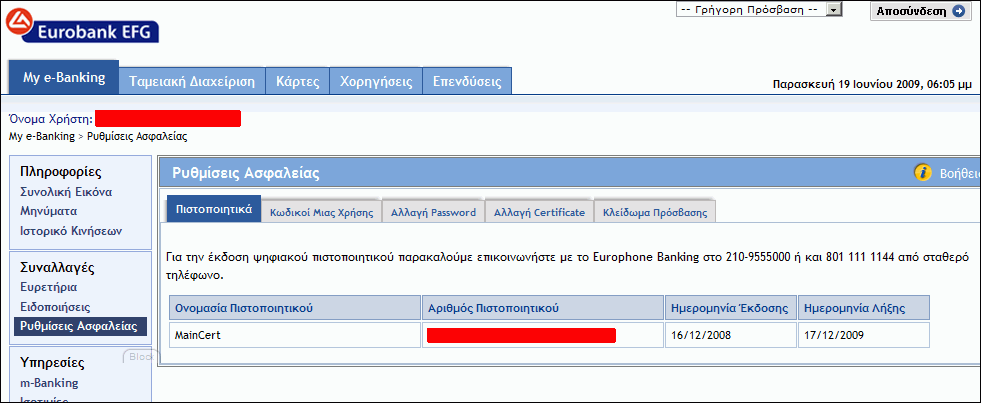Select Κωδικοί Μιας Χρήσης sub-tab
This screenshot has height=403, width=981.
322,212
